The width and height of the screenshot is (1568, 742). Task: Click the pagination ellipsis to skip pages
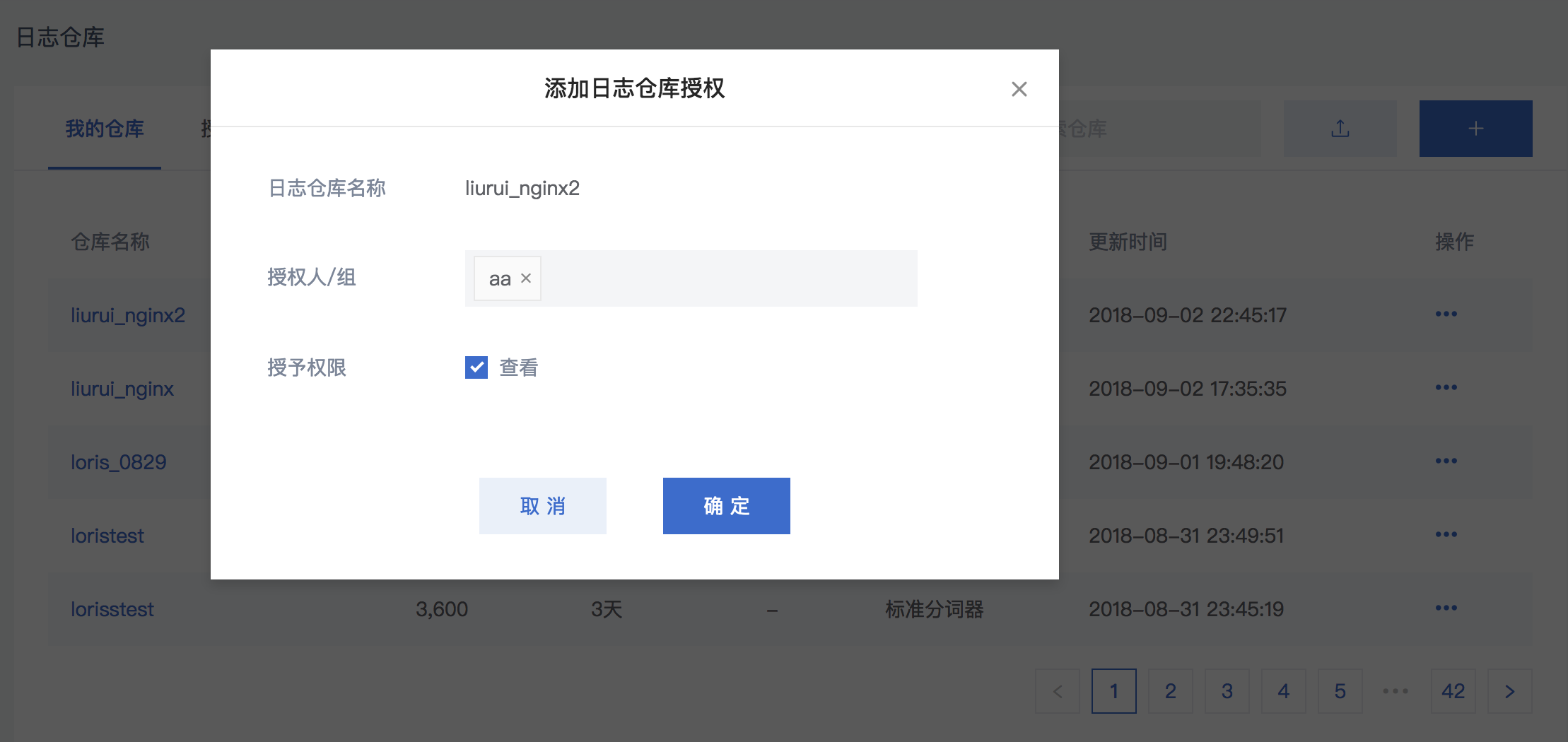coord(1396,691)
